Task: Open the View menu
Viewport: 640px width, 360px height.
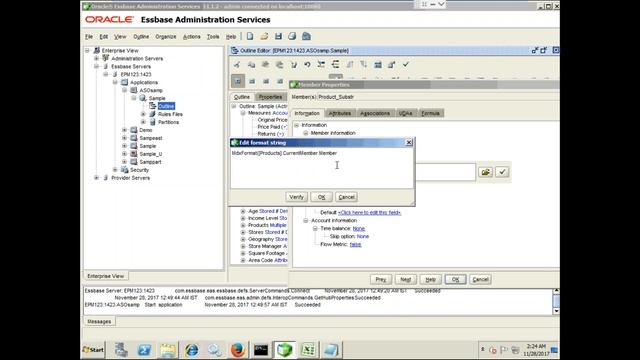Action: 120,37
